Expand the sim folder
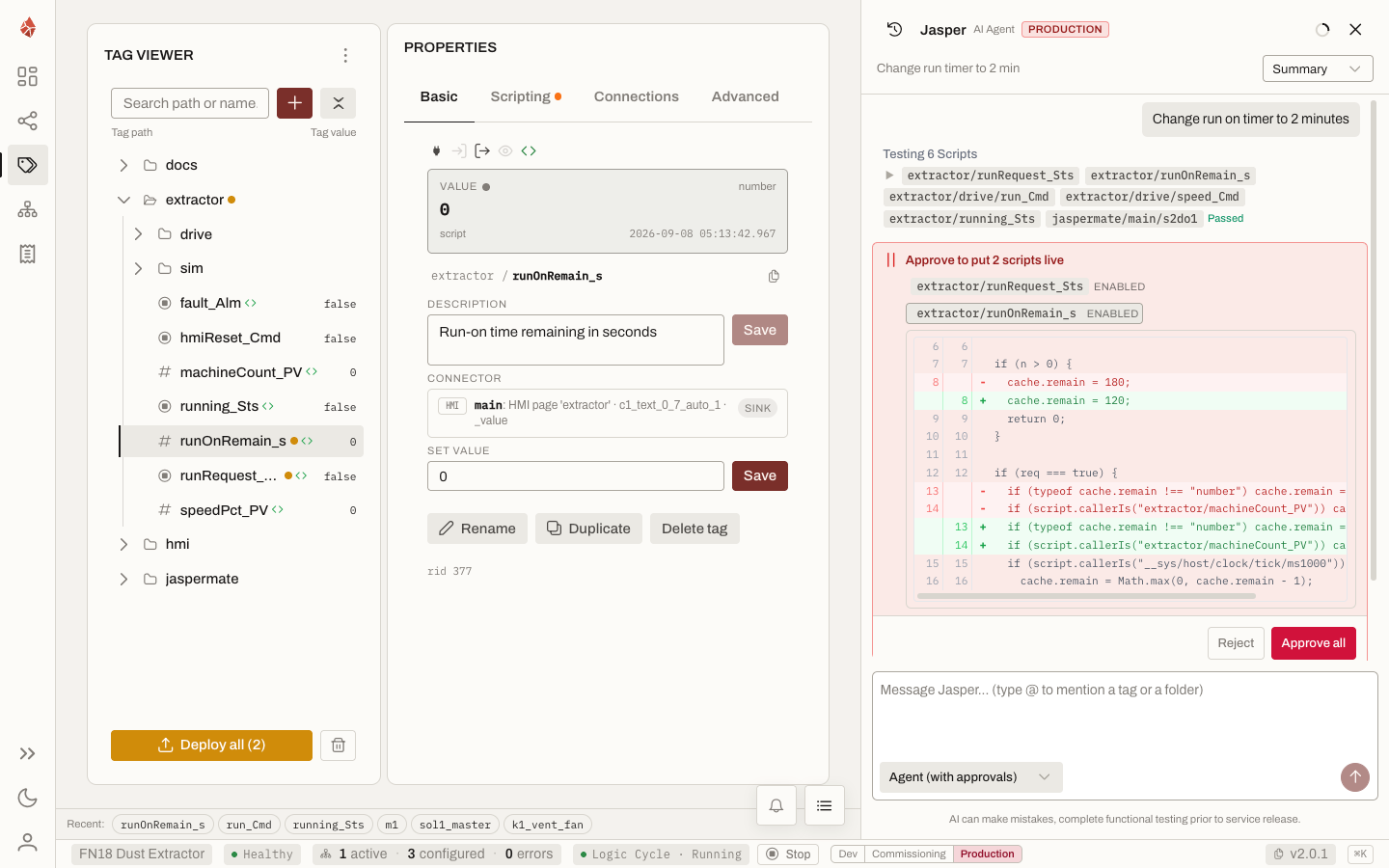Screen dimensions: 1389x868 click(138, 269)
